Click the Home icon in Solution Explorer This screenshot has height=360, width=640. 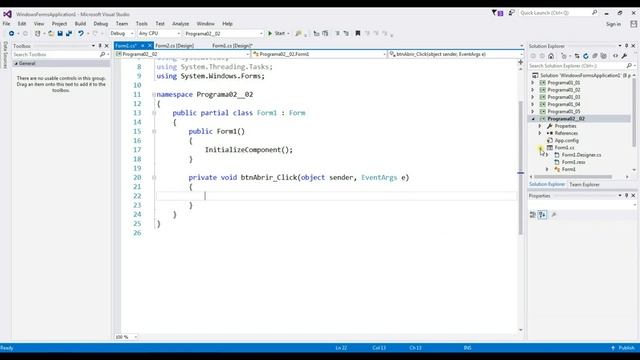(x=551, y=56)
